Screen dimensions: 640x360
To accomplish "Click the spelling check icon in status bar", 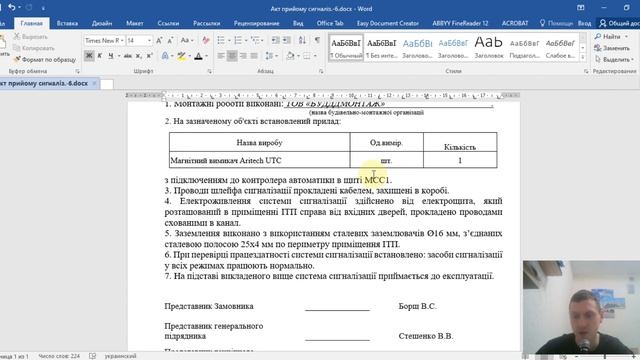I will 93,356.
